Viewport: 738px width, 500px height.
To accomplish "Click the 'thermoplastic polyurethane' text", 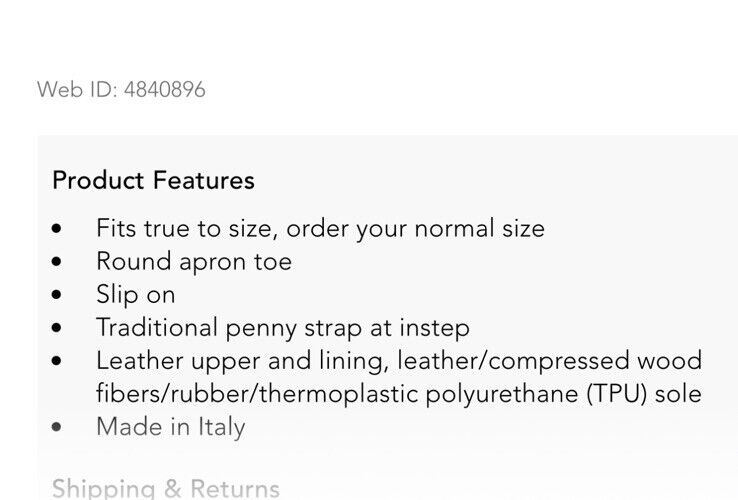I will [418, 394].
